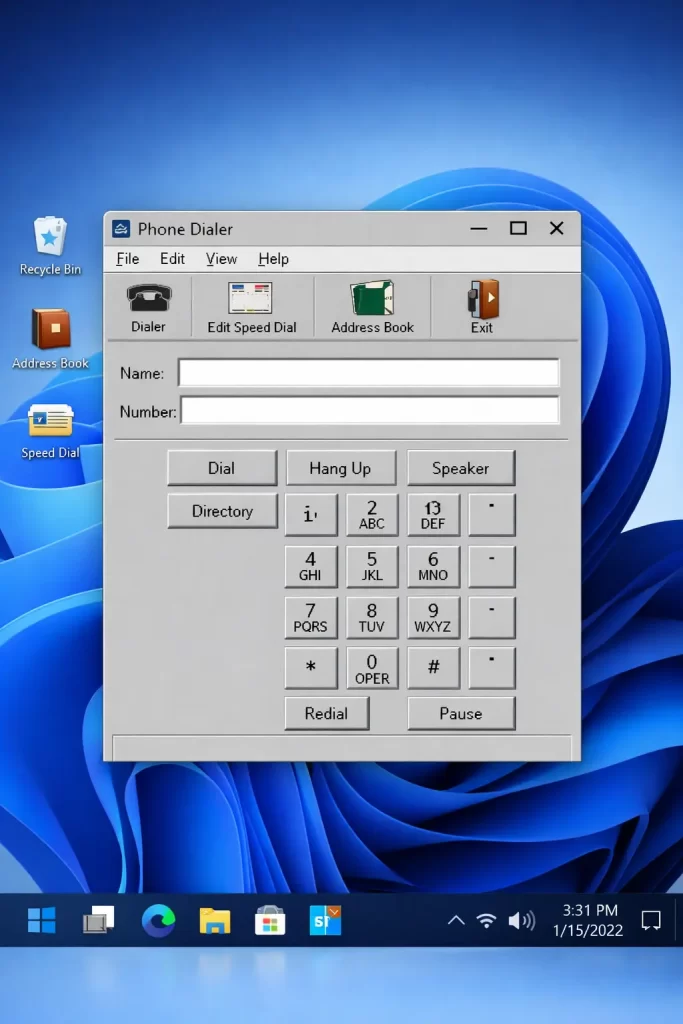Open the Directory button

[x=222, y=511]
